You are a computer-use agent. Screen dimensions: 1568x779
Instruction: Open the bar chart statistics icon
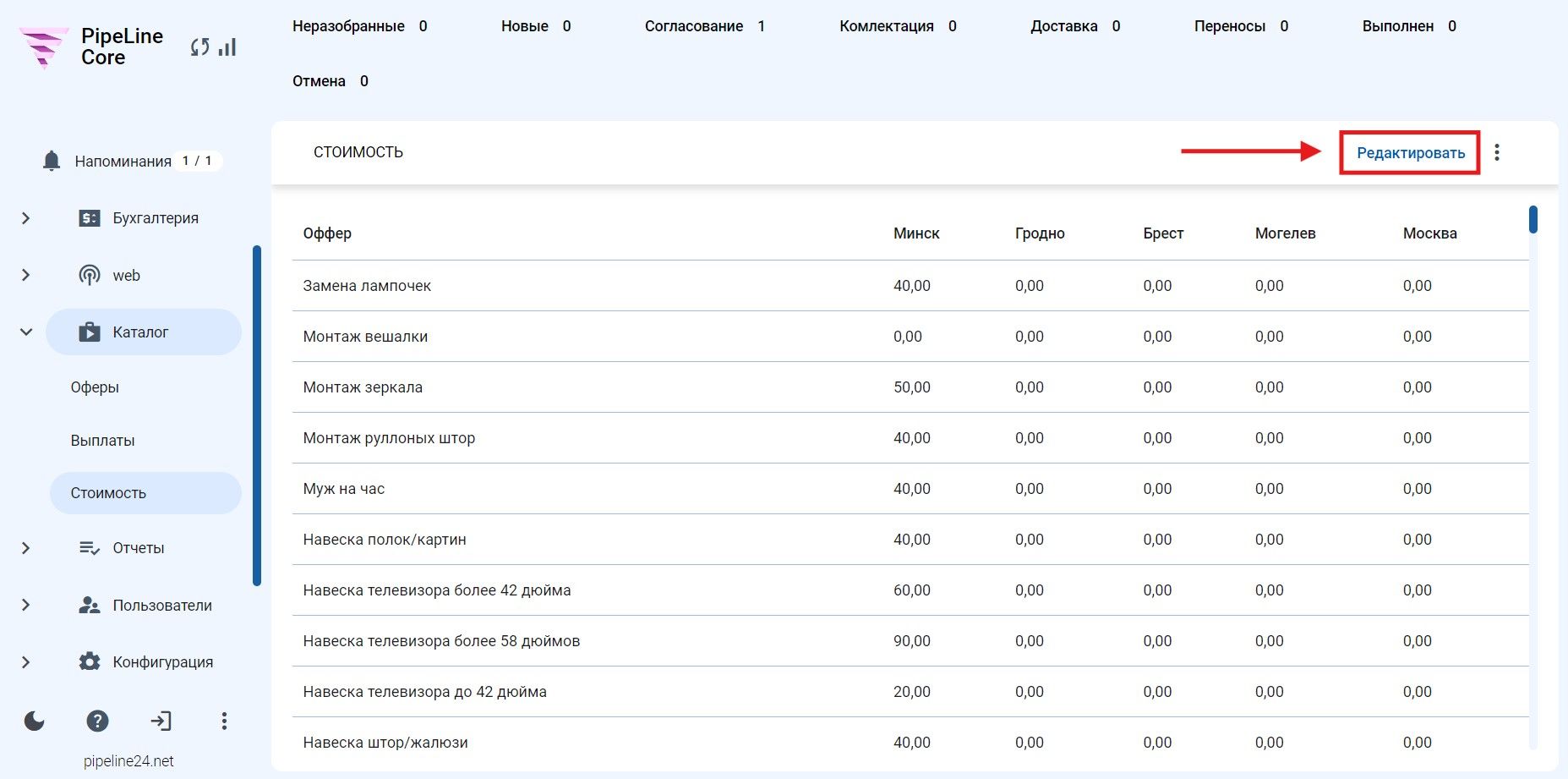(x=227, y=47)
